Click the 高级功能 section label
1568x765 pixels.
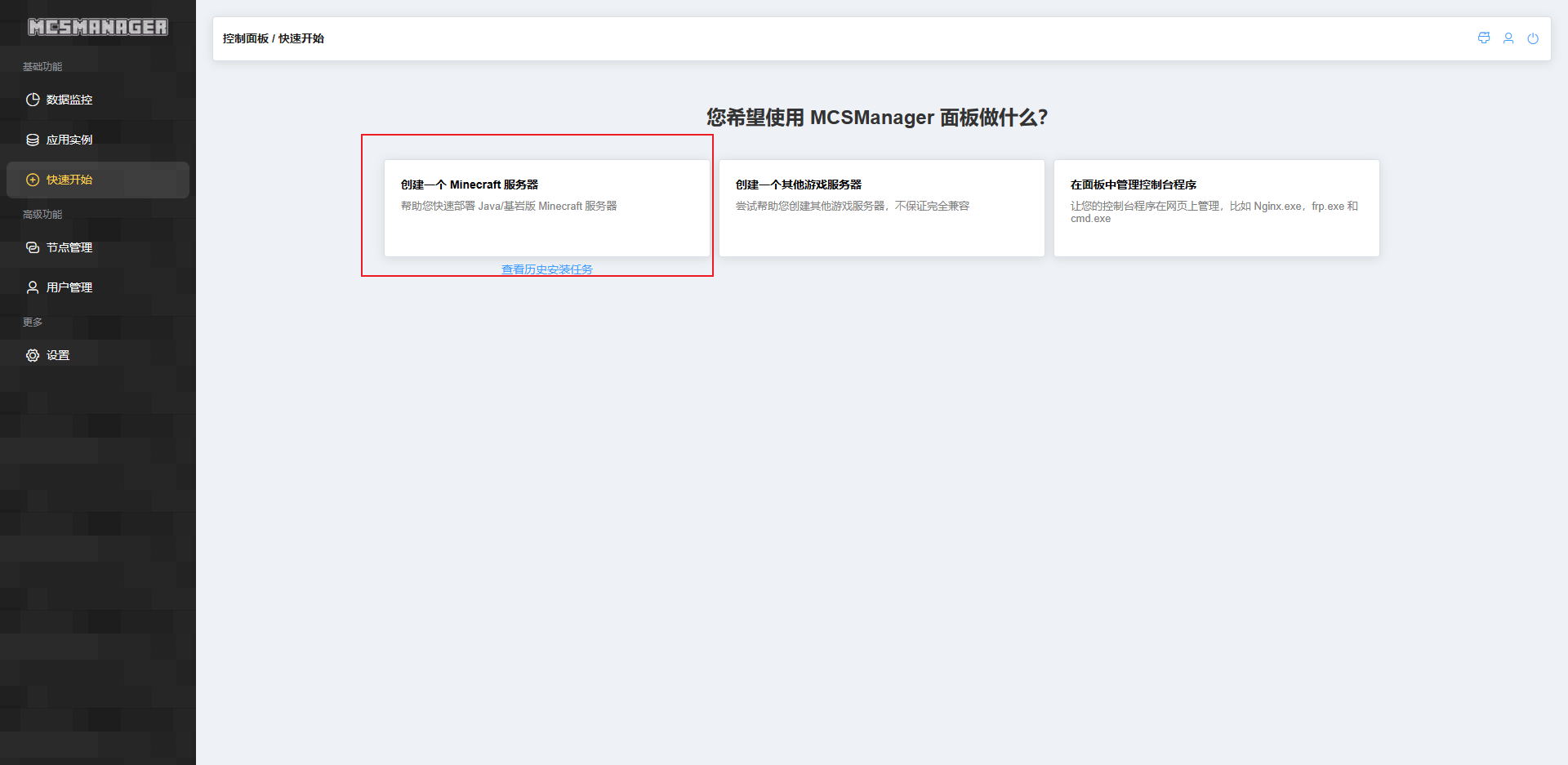(x=42, y=215)
